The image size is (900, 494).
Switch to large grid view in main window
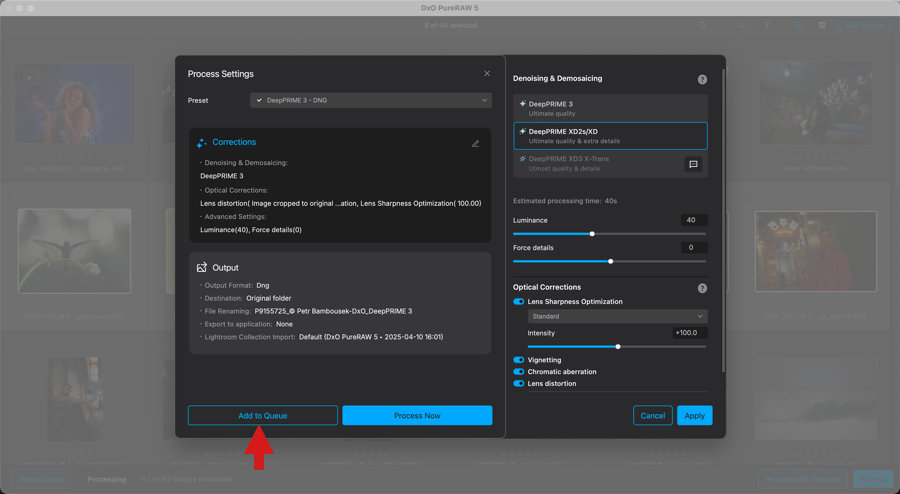[x=822, y=25]
